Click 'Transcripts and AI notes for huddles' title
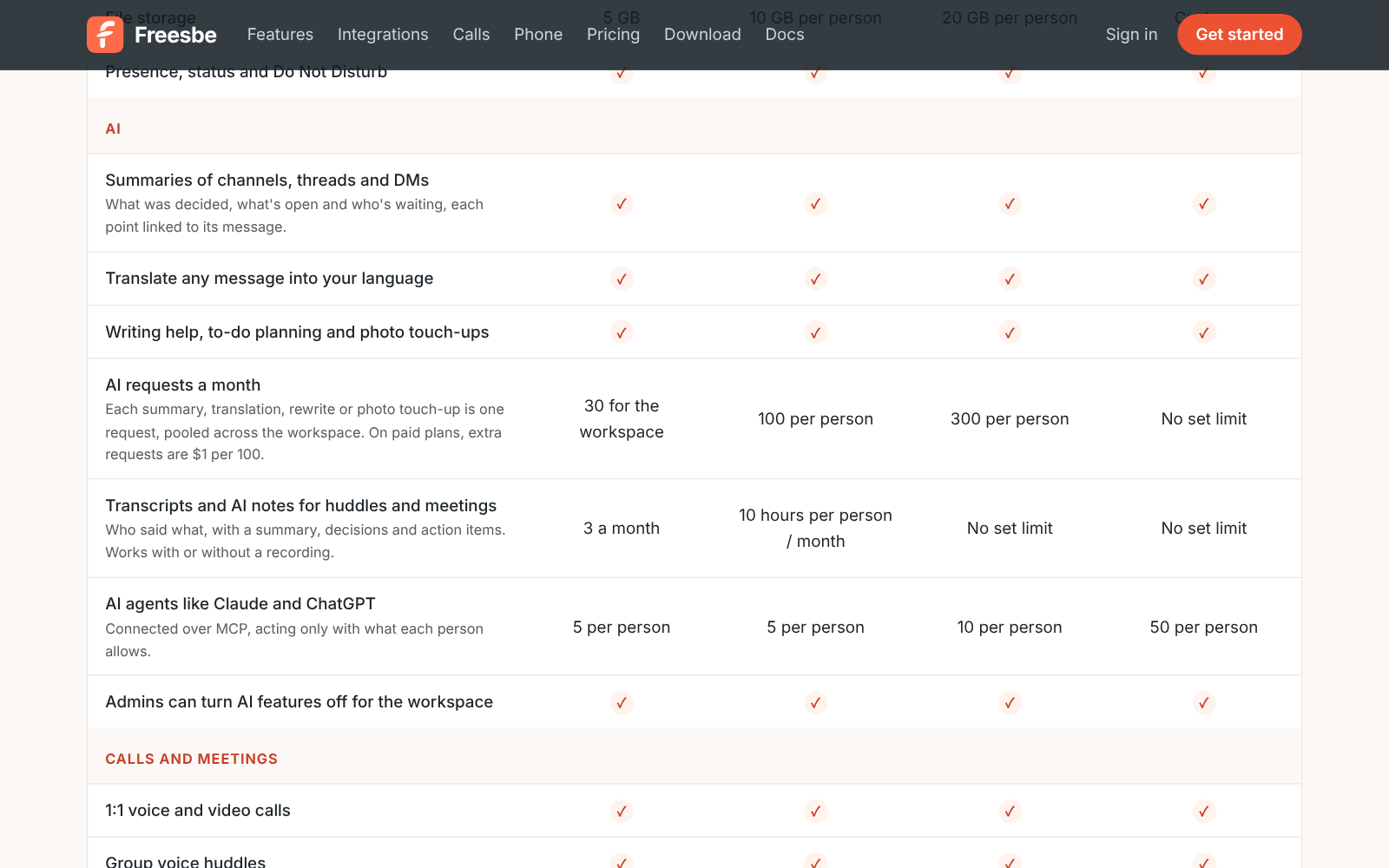Screen dimensions: 1389x868 (x=301, y=506)
